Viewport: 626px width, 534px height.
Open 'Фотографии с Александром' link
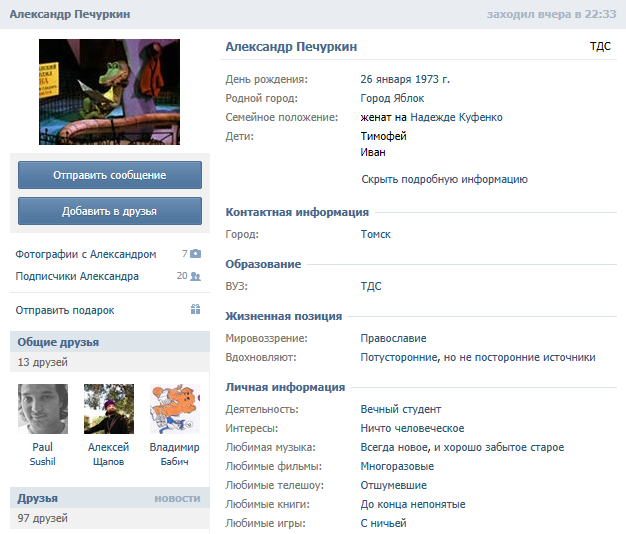tap(86, 254)
